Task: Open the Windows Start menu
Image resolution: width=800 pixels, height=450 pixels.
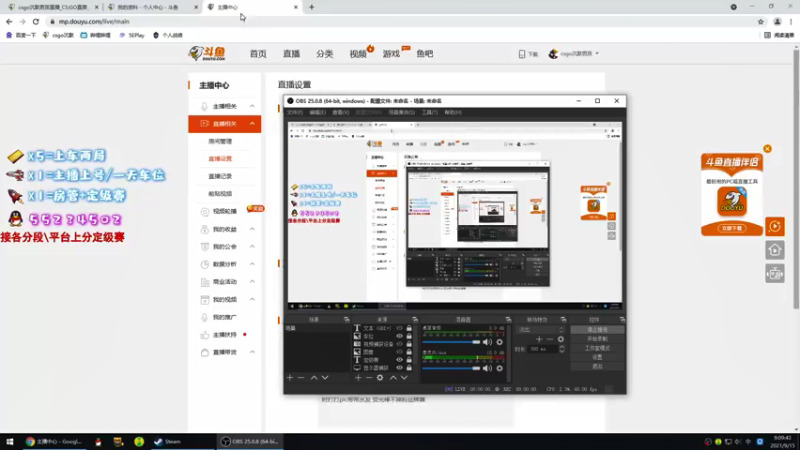Action: [x=10, y=441]
